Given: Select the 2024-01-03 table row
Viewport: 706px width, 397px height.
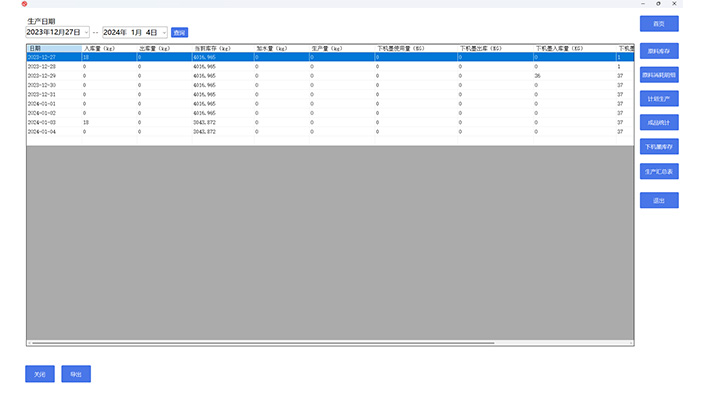Looking at the screenshot, I should point(330,122).
